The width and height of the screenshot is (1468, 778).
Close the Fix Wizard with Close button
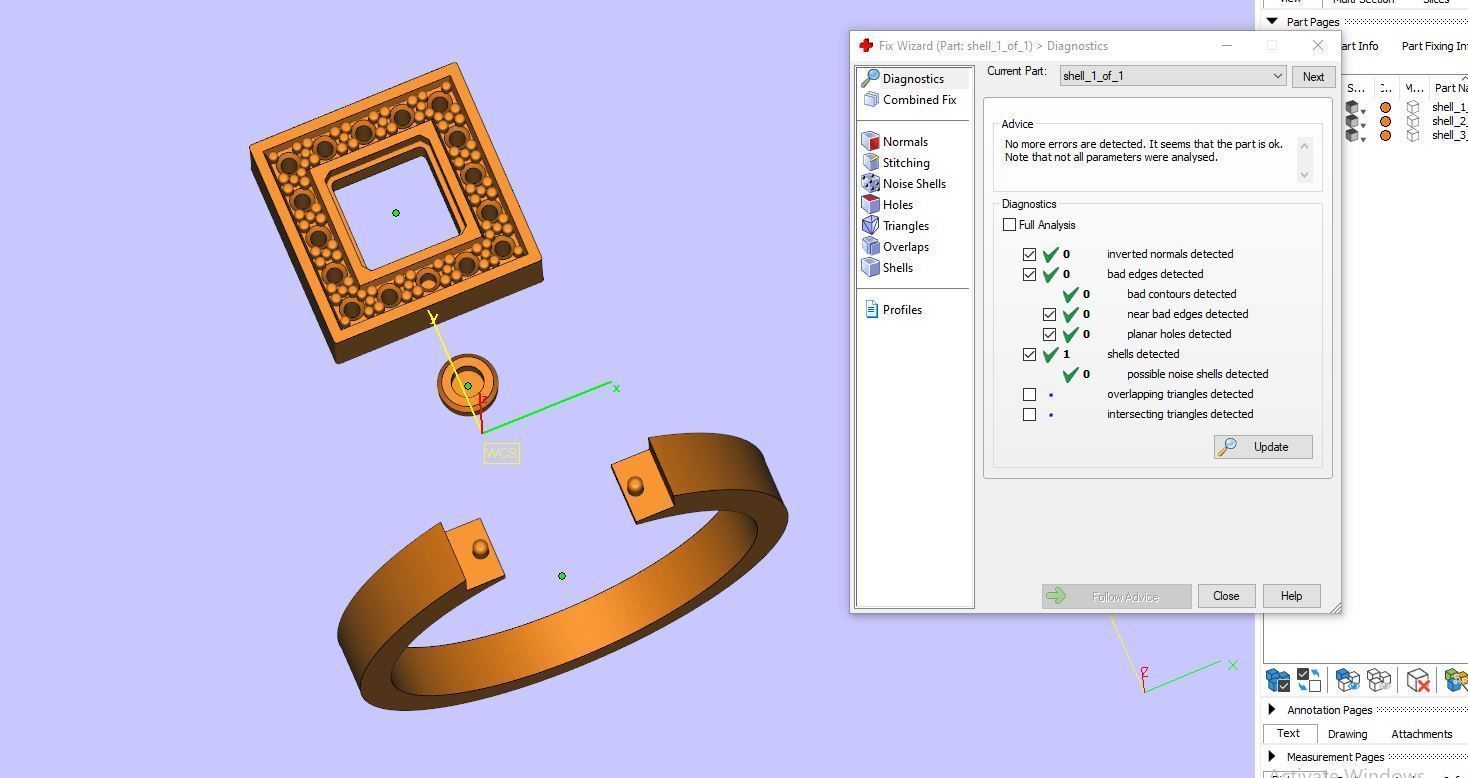pyautogui.click(x=1226, y=596)
